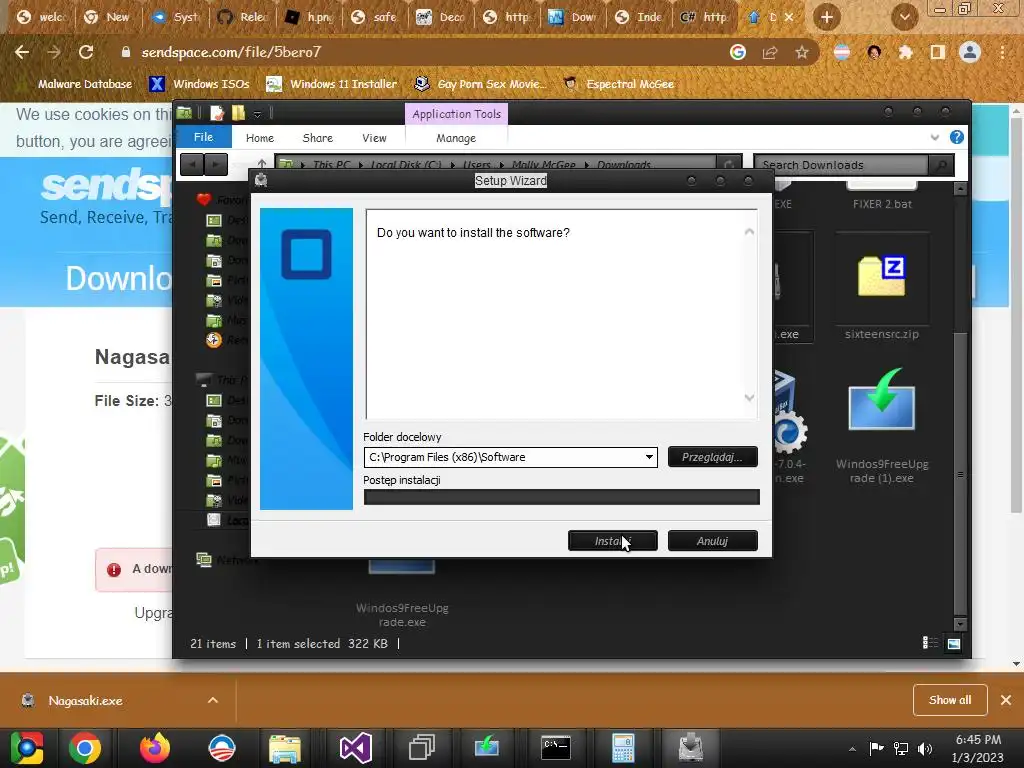1024x768 pixels.
Task: Expand the Explorer ribbon with the chevron
Action: point(935,137)
